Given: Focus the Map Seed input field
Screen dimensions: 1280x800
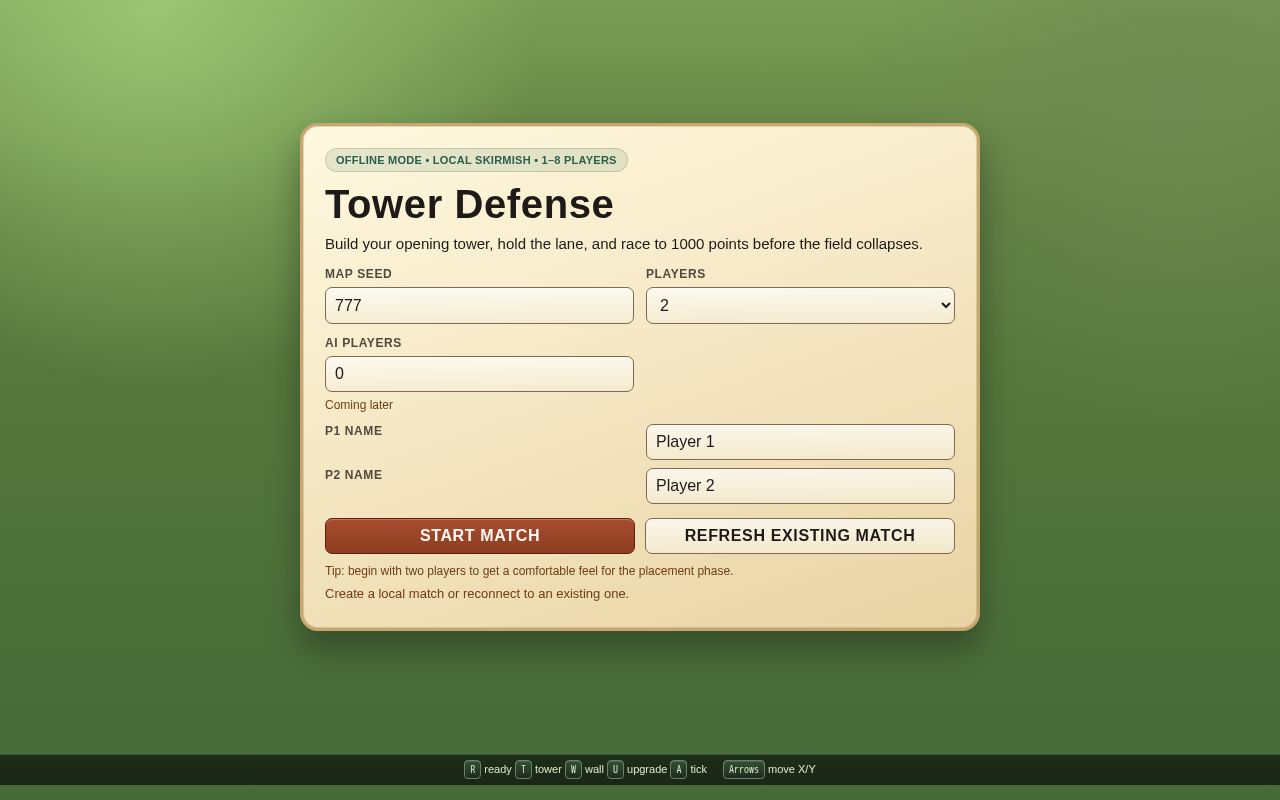Looking at the screenshot, I should (x=479, y=306).
